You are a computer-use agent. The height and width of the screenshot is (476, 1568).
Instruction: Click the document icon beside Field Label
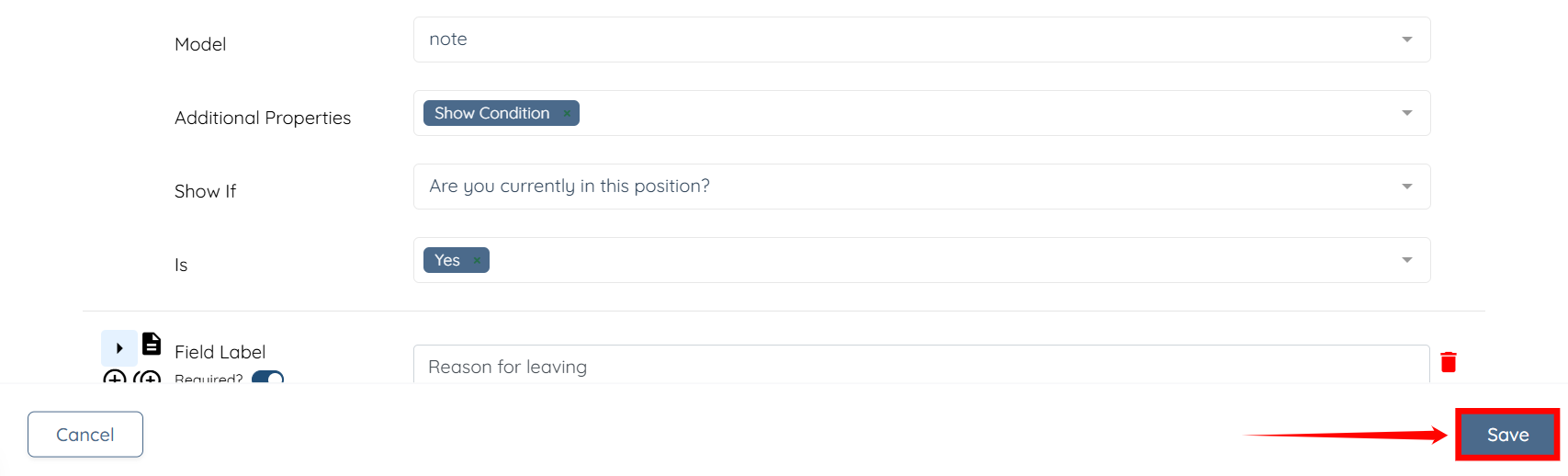click(x=152, y=344)
